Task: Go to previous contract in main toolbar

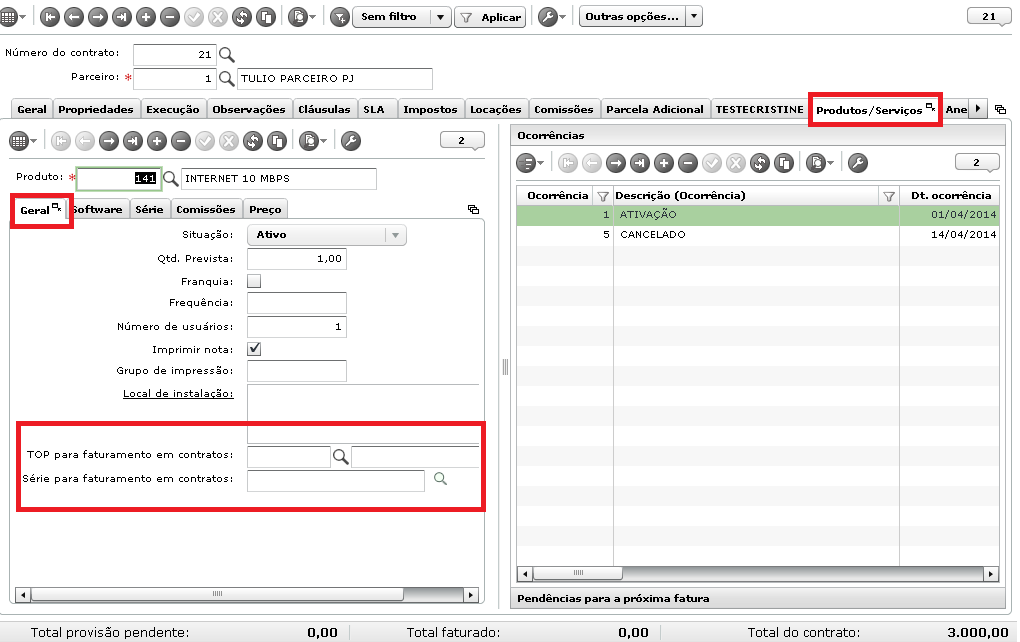Action: coord(74,17)
